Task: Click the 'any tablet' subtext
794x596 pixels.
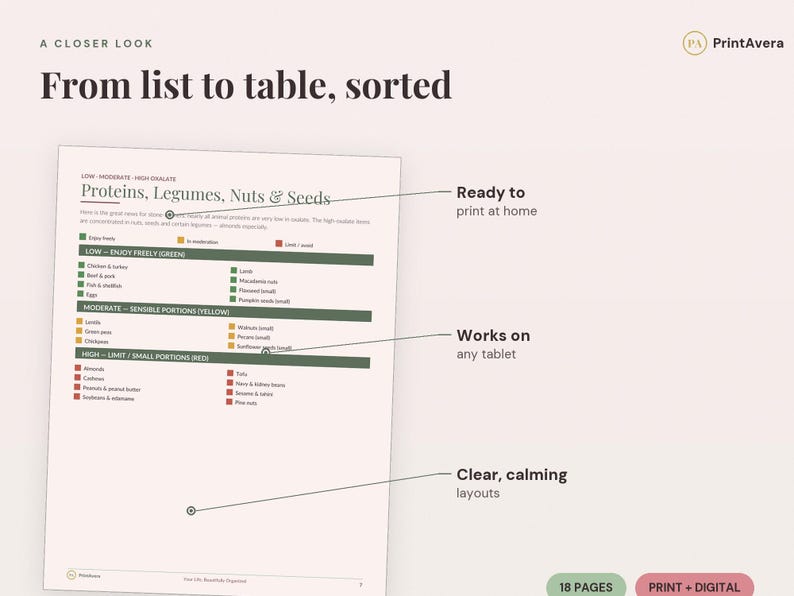Action: coord(486,354)
